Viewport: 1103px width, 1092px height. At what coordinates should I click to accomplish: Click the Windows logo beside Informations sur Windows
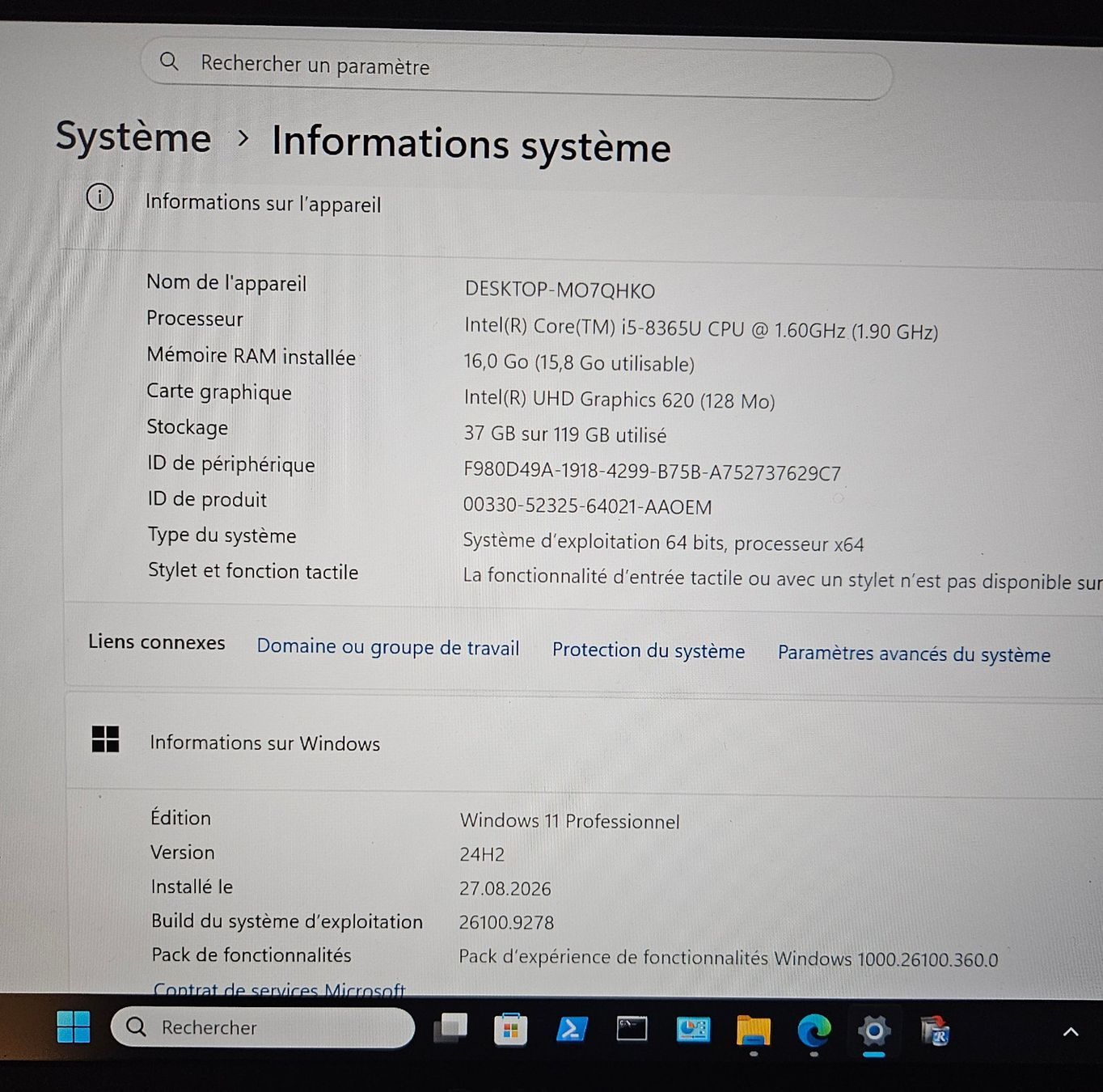click(105, 739)
